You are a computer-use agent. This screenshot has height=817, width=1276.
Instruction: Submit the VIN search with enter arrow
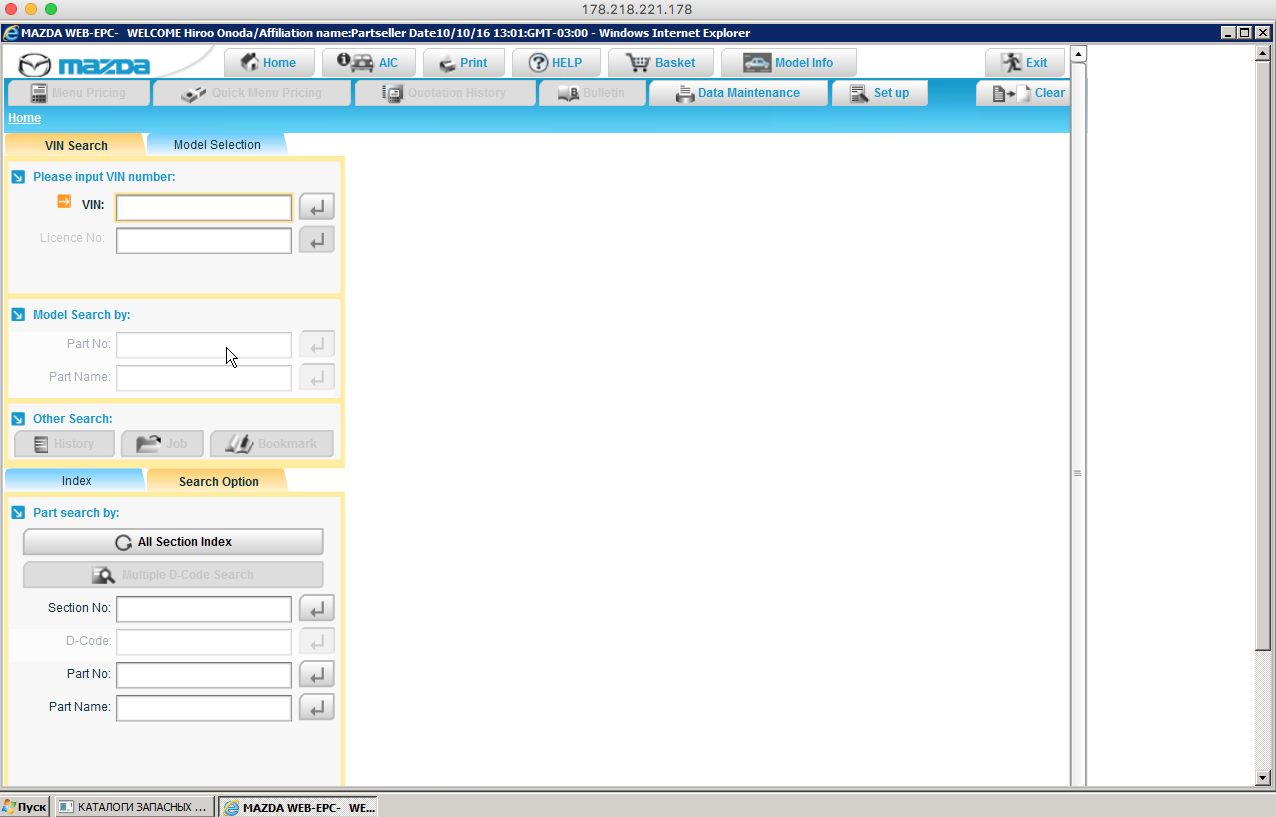(x=316, y=208)
